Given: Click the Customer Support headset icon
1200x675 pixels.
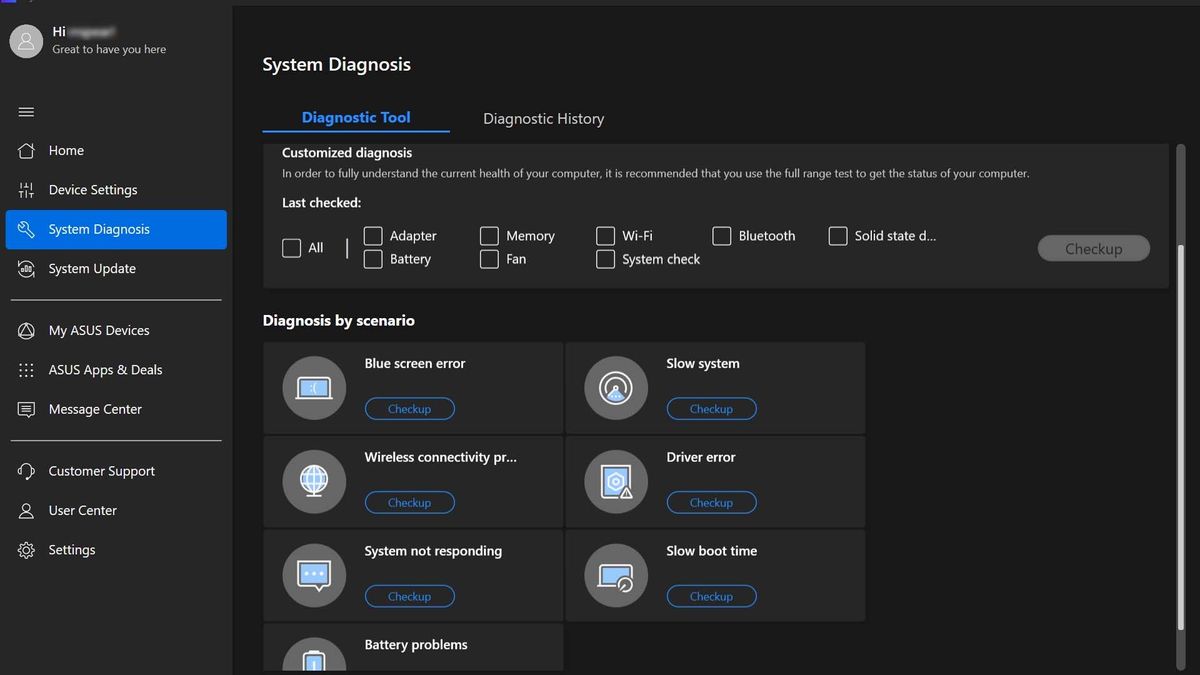Looking at the screenshot, I should click(27, 471).
